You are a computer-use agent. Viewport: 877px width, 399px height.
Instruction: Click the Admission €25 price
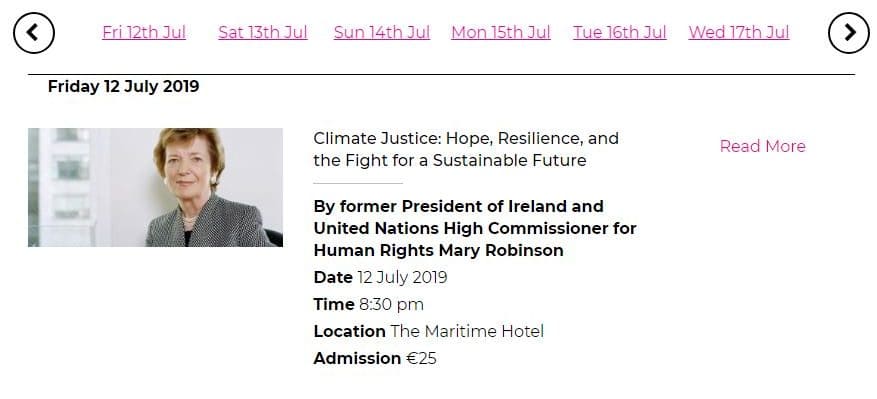click(x=375, y=358)
